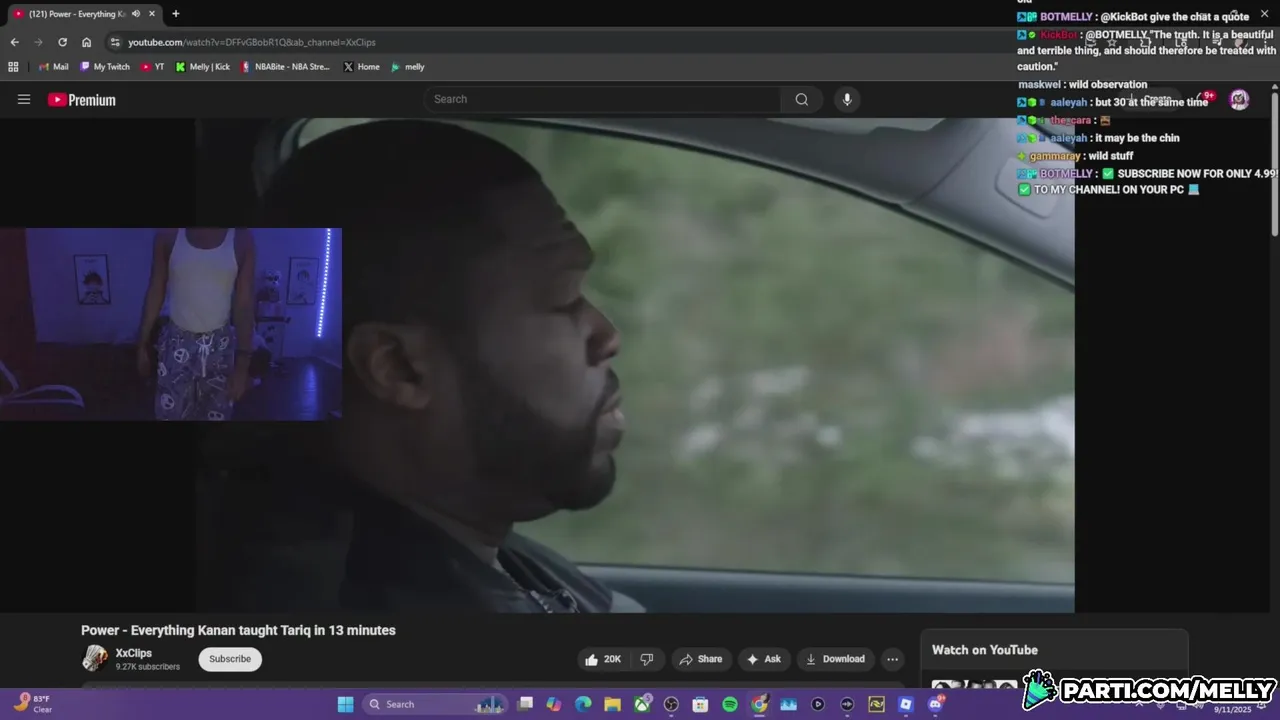This screenshot has height=720, width=1280.
Task: Click the browser address bar URL
Action: (252, 42)
